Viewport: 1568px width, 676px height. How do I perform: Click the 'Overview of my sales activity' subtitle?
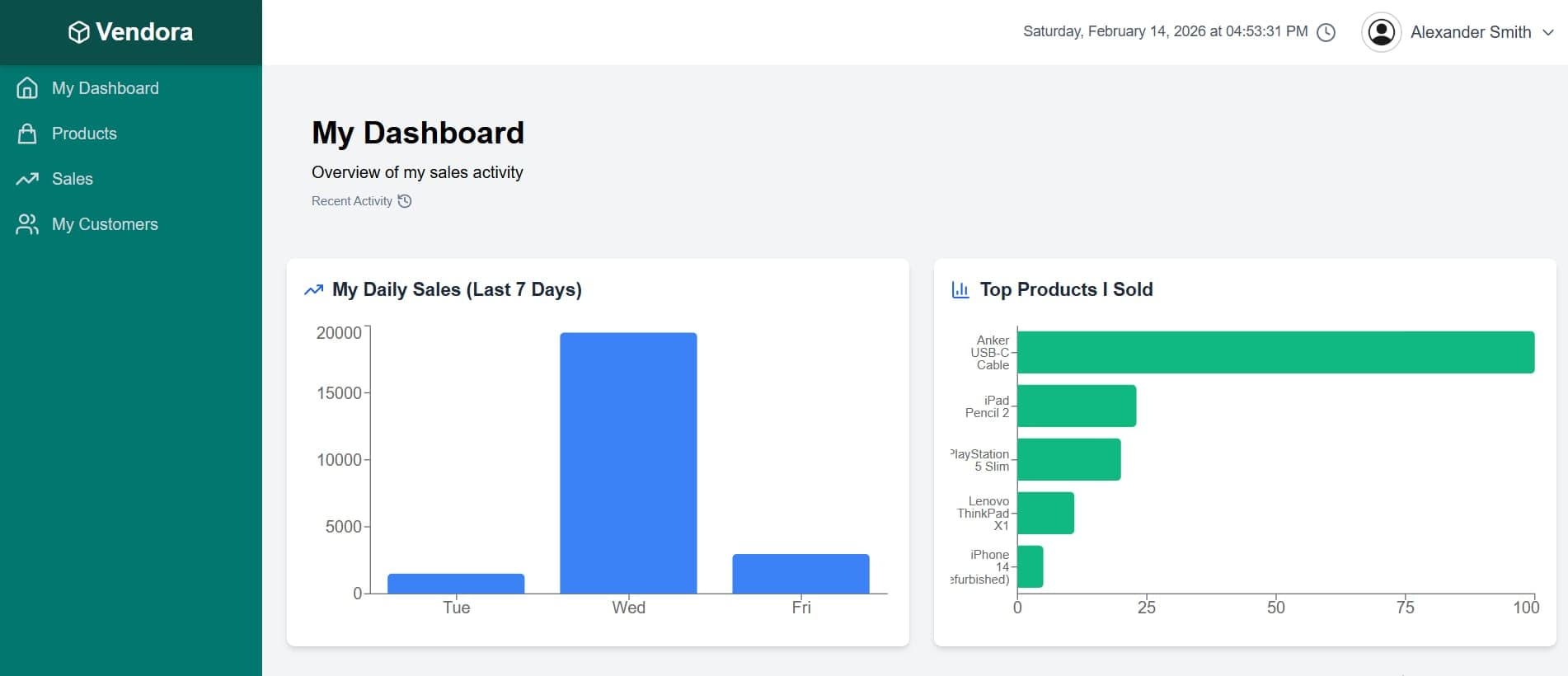[x=417, y=172]
